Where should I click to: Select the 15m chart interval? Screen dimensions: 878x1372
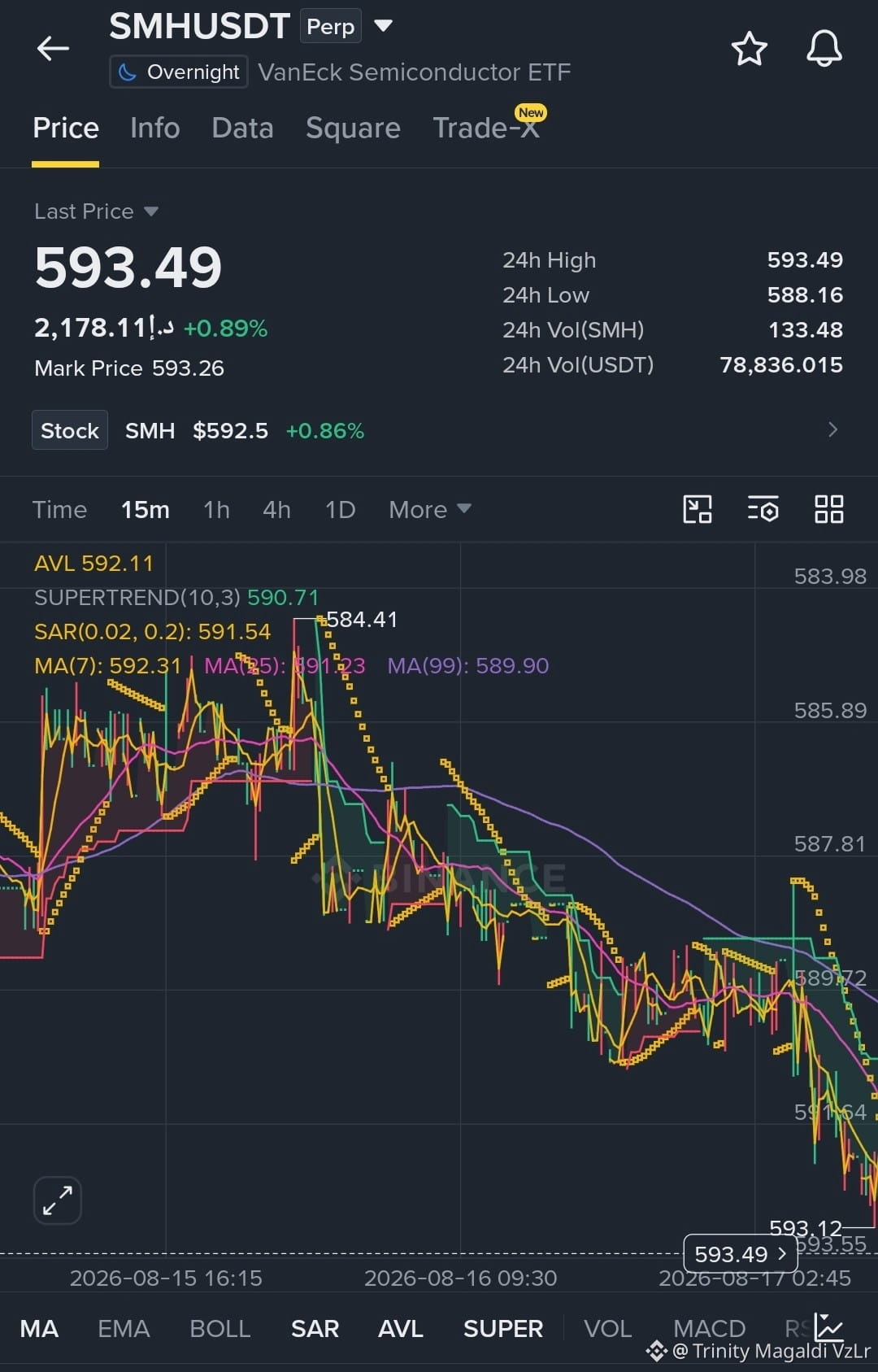pyautogui.click(x=146, y=509)
